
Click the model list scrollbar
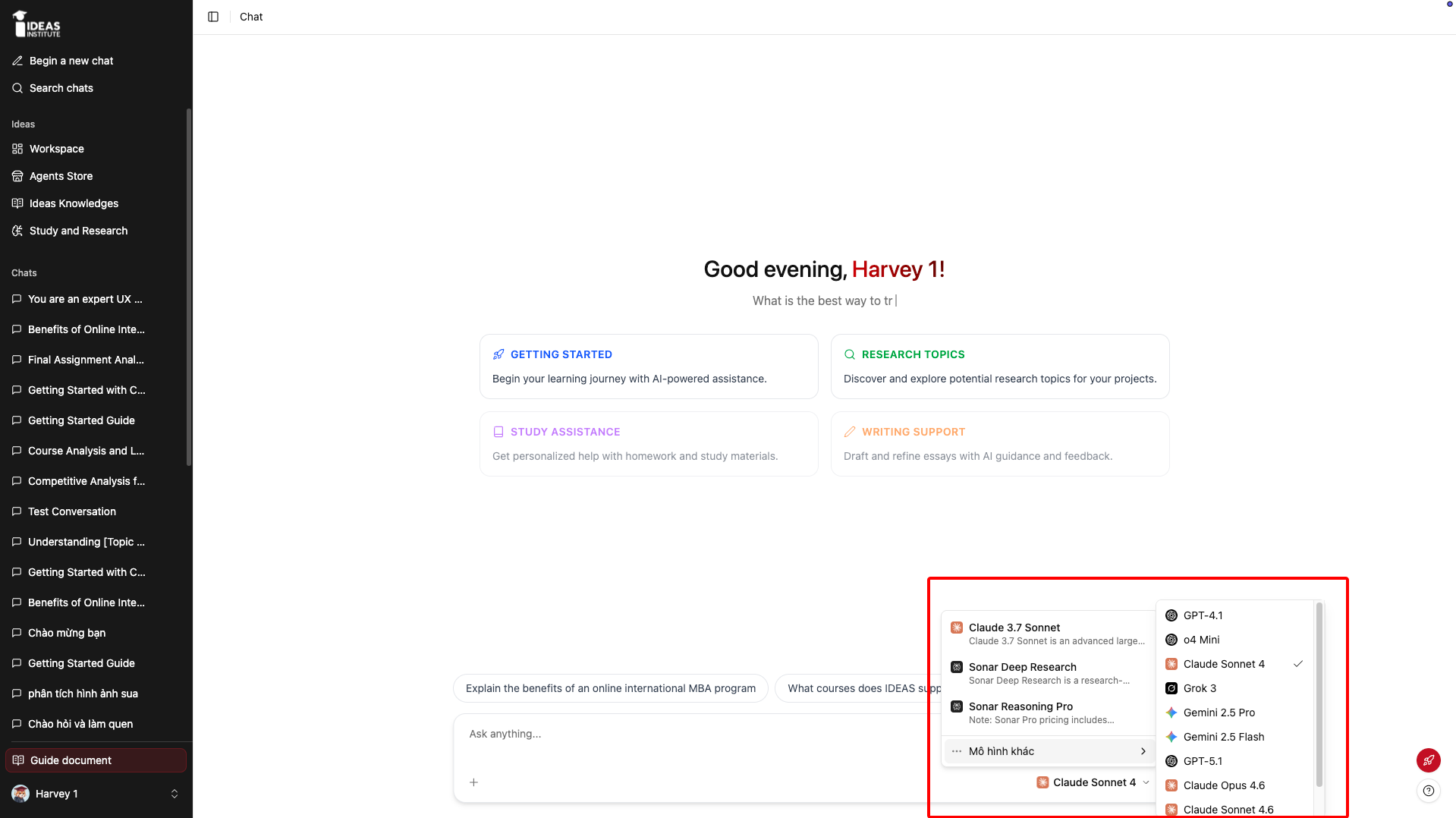pyautogui.click(x=1319, y=694)
